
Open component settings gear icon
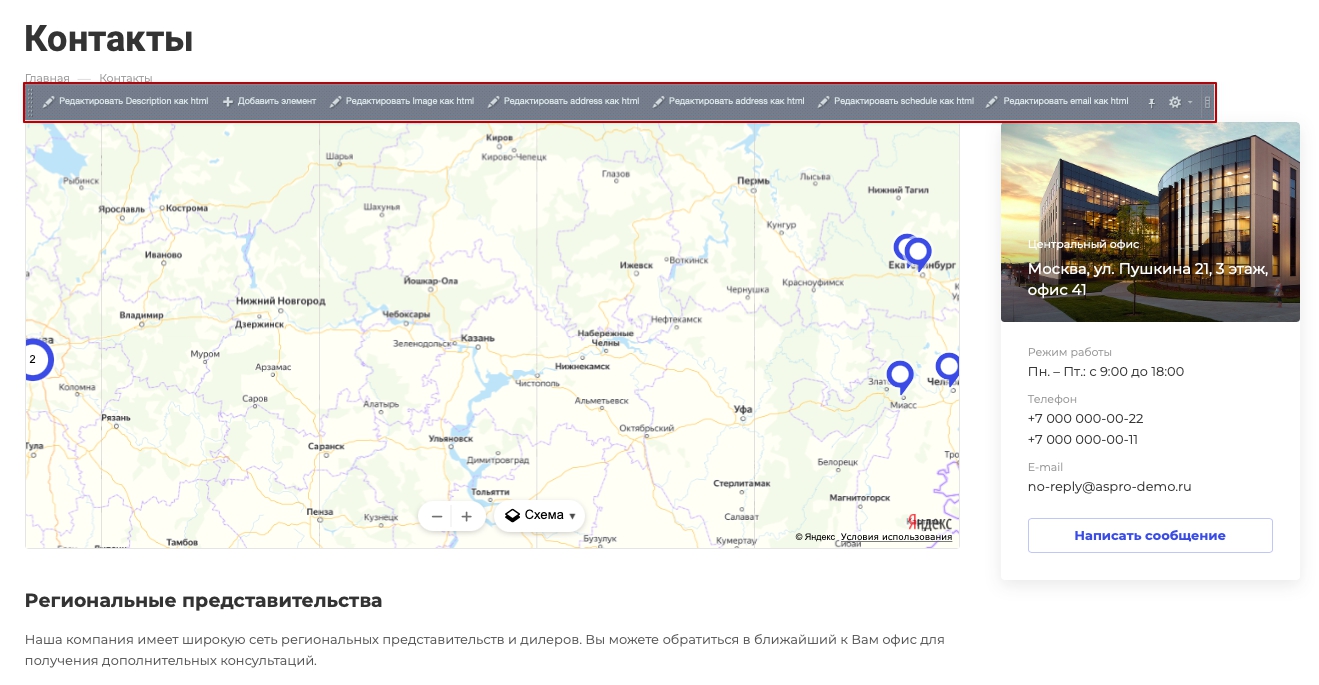[1175, 102]
